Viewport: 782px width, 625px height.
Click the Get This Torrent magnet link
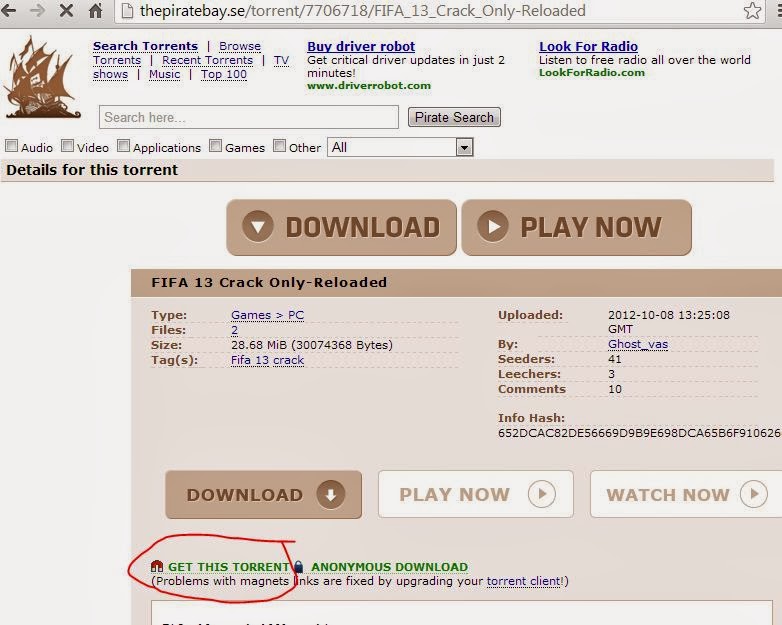pyautogui.click(x=228, y=567)
